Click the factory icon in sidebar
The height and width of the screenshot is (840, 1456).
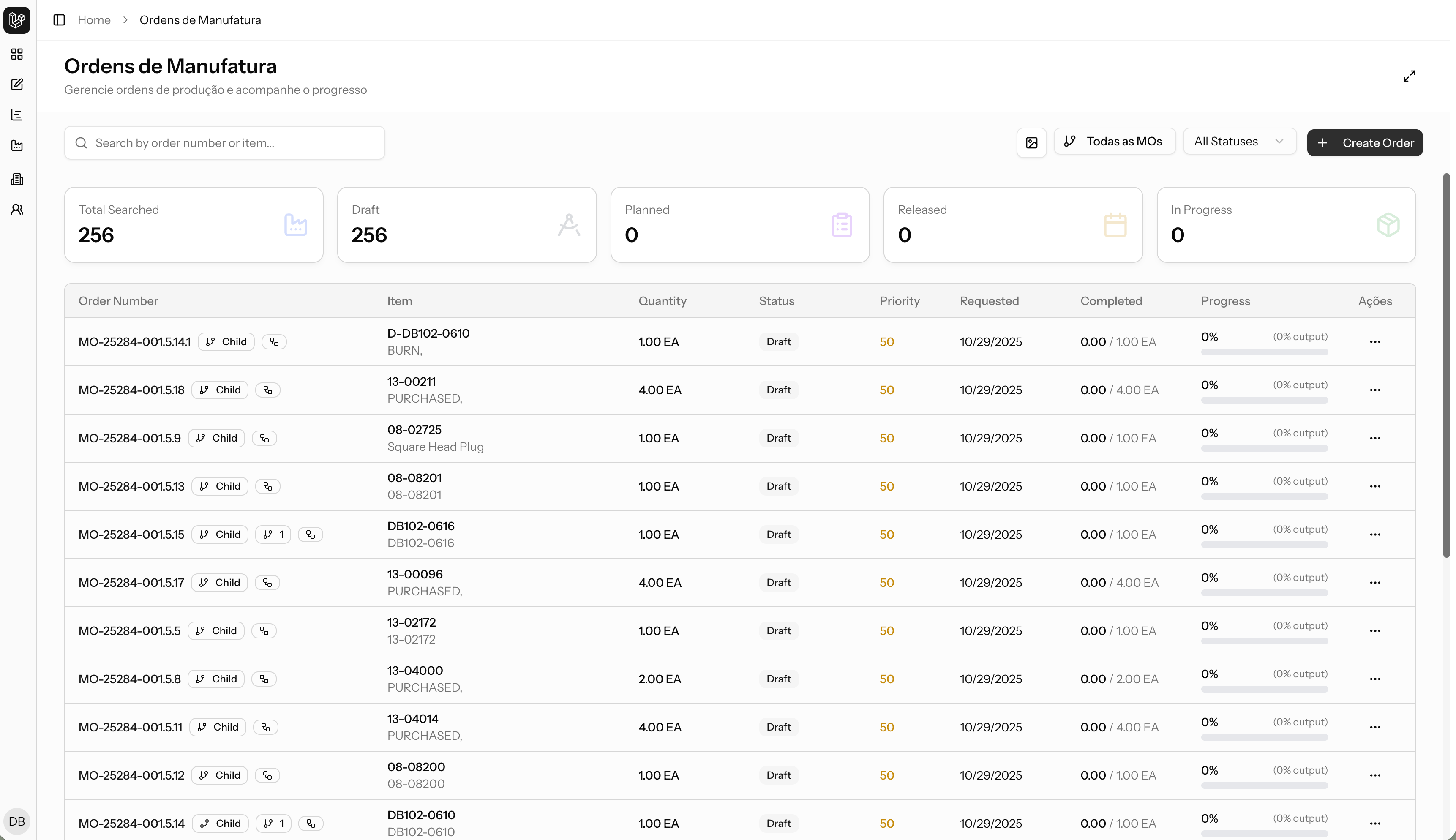point(17,145)
